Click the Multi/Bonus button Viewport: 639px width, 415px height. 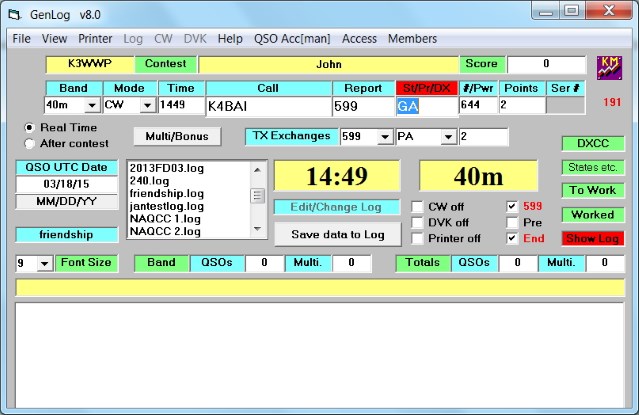[177, 136]
